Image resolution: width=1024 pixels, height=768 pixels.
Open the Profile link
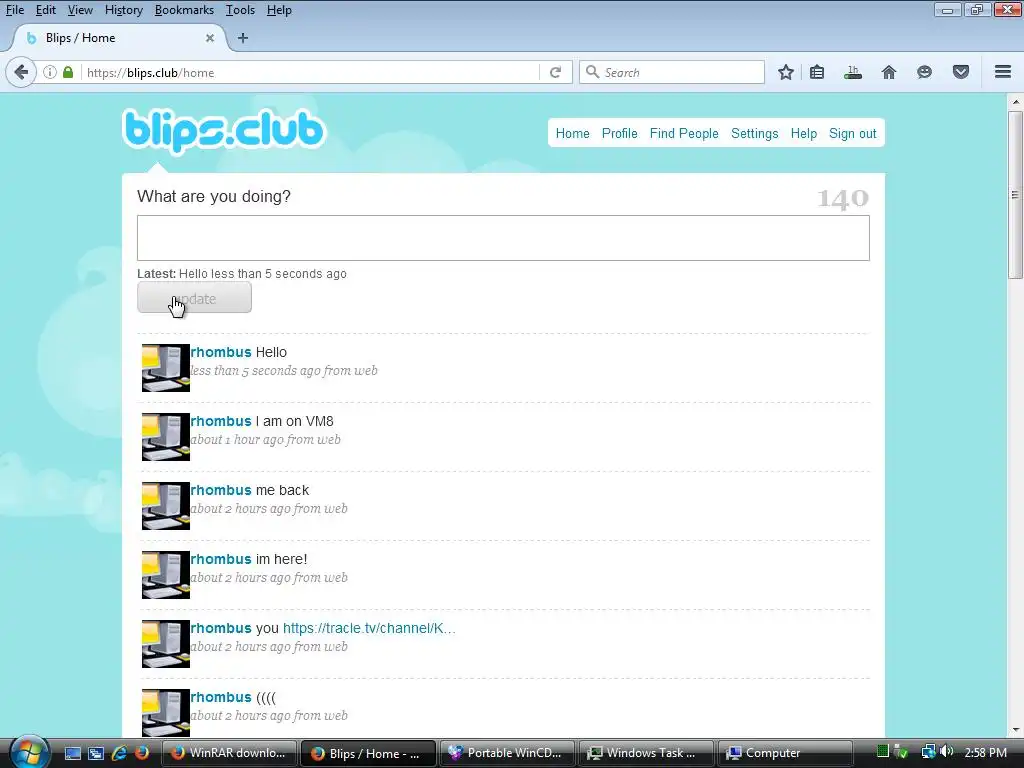pos(619,133)
